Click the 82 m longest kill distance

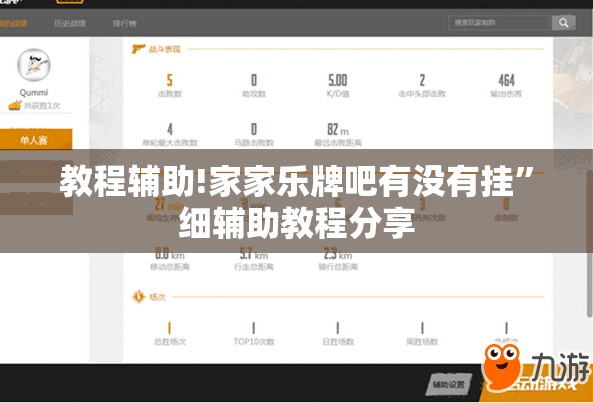(338, 130)
